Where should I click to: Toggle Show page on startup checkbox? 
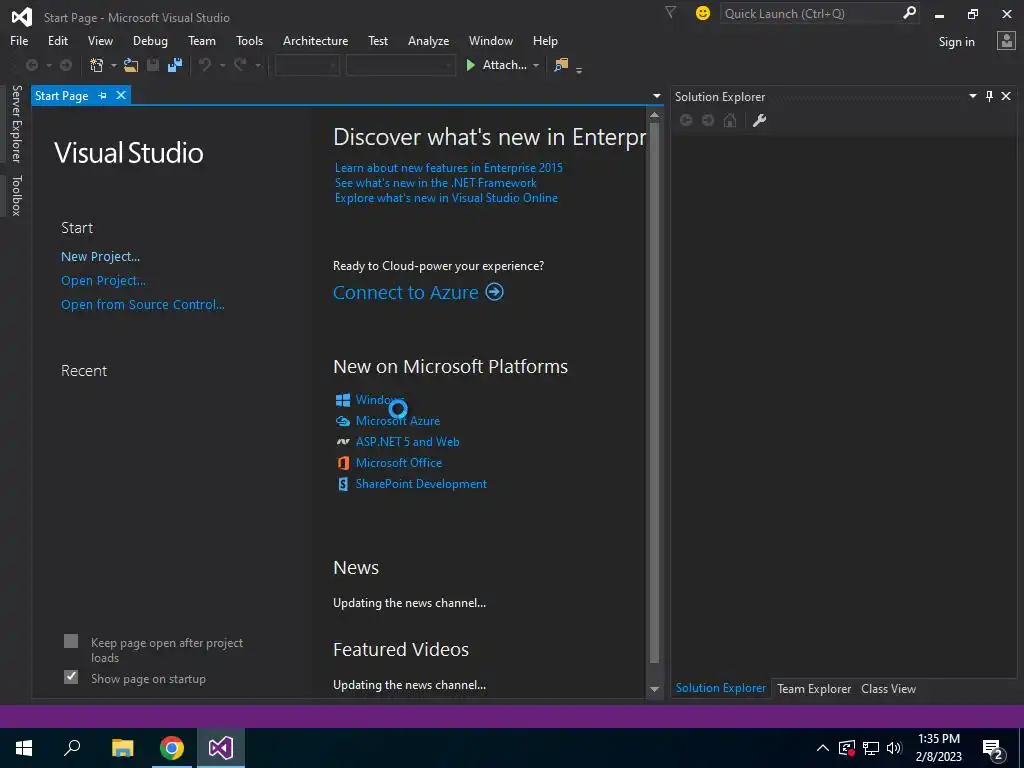(x=71, y=677)
